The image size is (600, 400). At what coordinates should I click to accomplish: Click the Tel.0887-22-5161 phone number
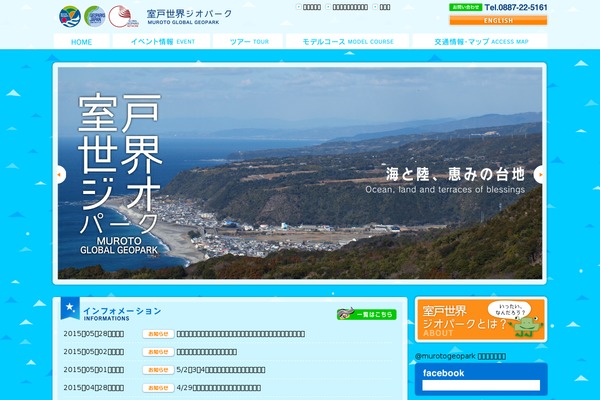[515, 7]
